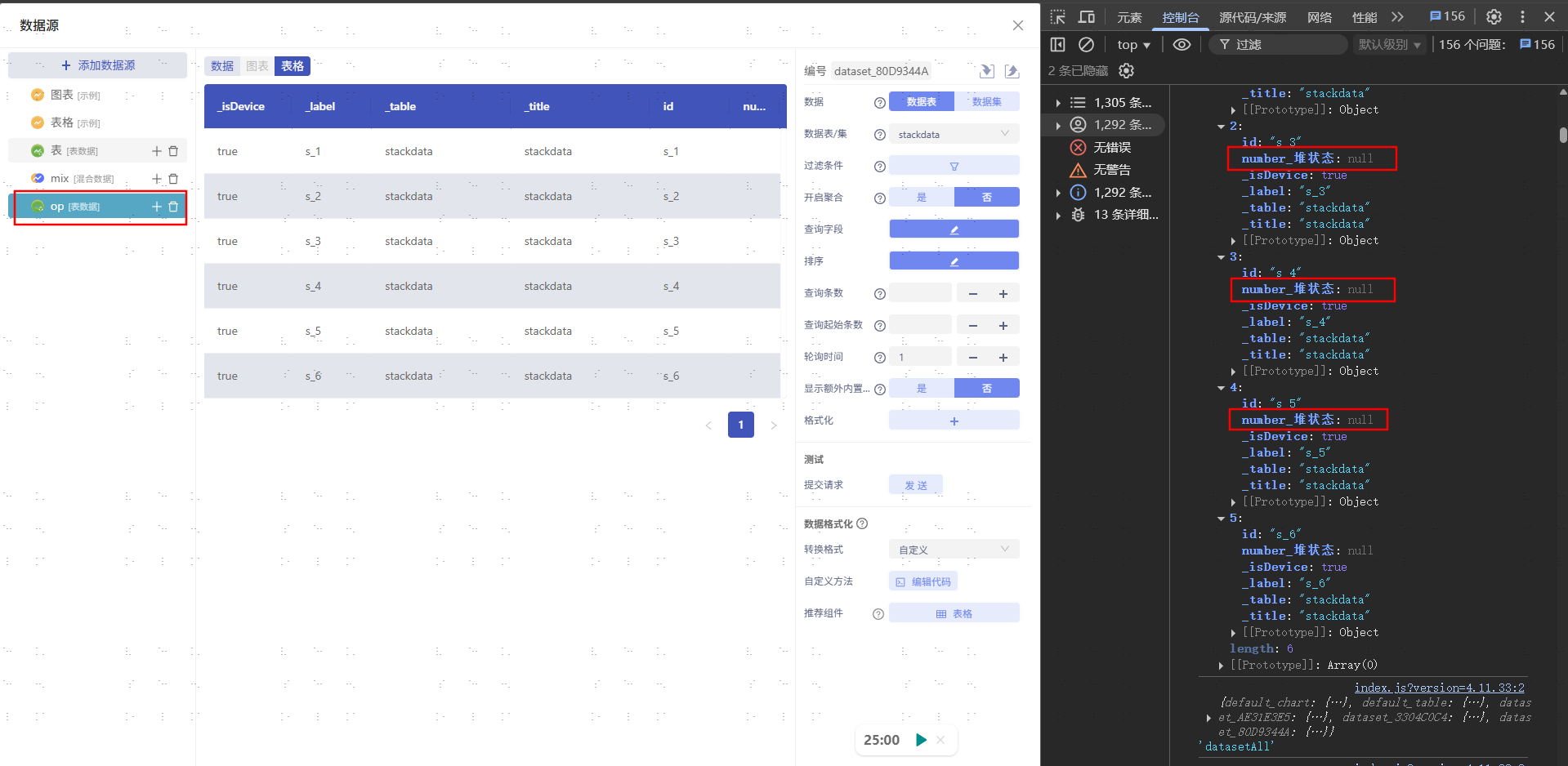
Task: Set 显示额外内置 to 否
Action: coord(987,389)
